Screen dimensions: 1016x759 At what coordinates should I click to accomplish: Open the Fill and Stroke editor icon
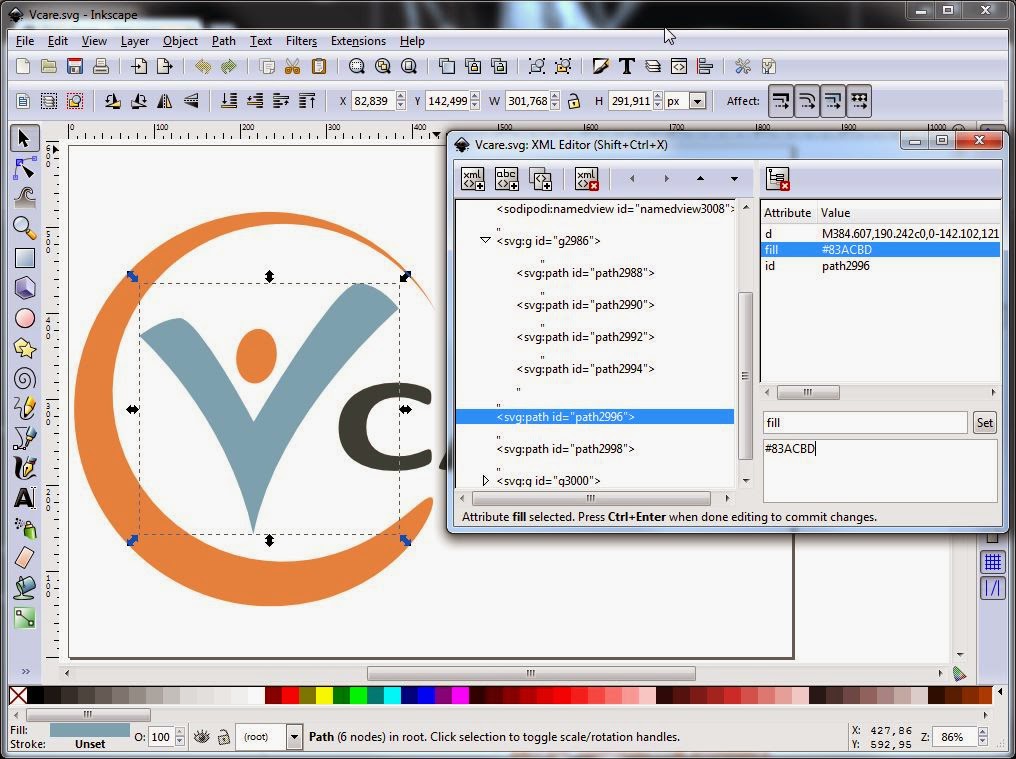[x=601, y=66]
